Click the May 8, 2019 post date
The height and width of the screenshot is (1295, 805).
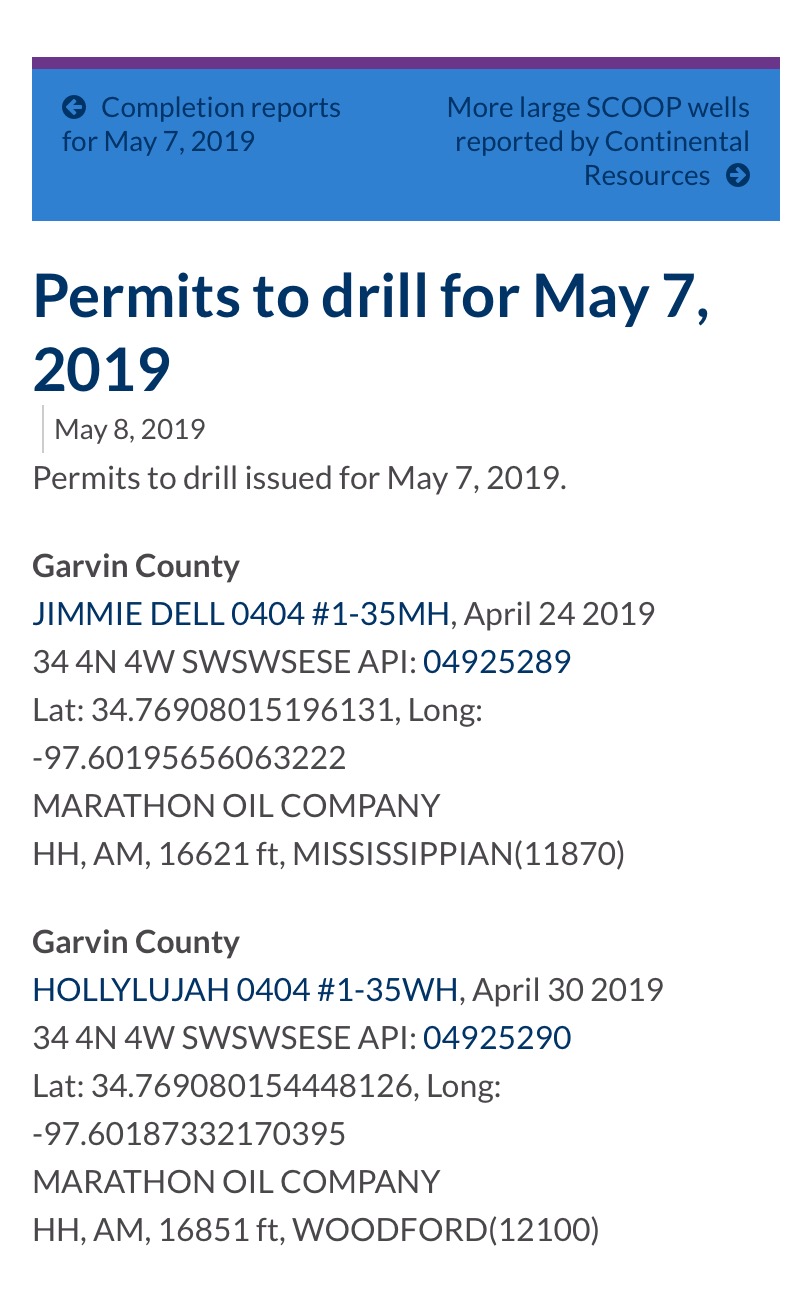(130, 430)
